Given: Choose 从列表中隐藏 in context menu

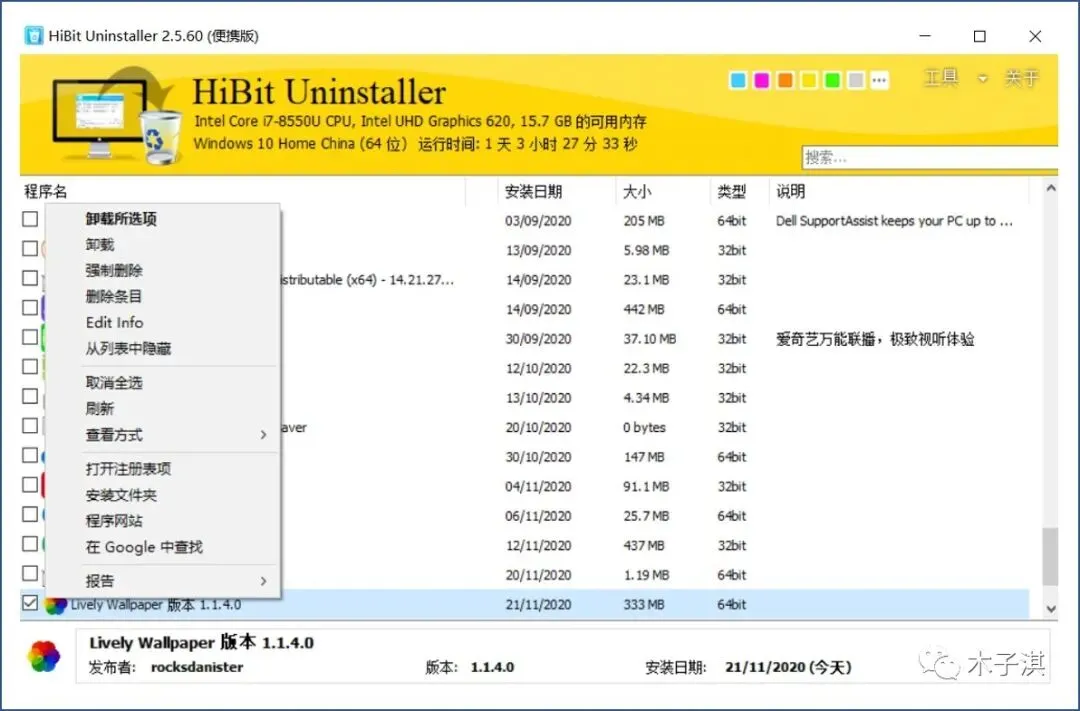Looking at the screenshot, I should coord(128,349).
